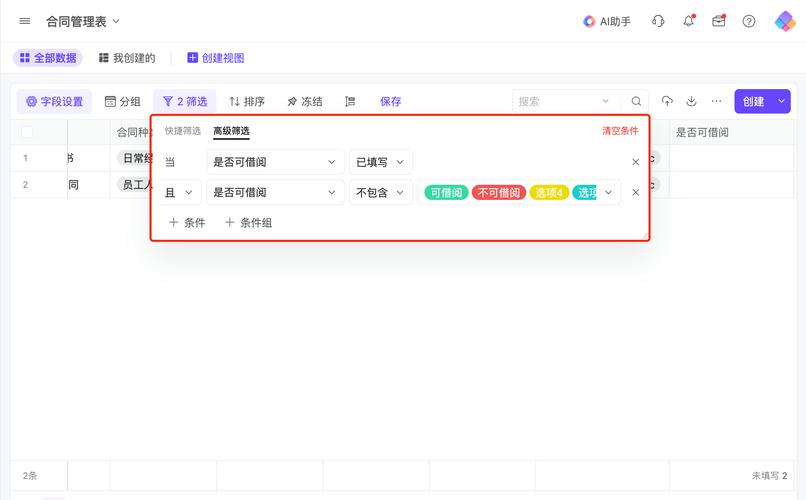Switch to the 高级筛选 tab
The height and width of the screenshot is (500, 806).
(231, 131)
